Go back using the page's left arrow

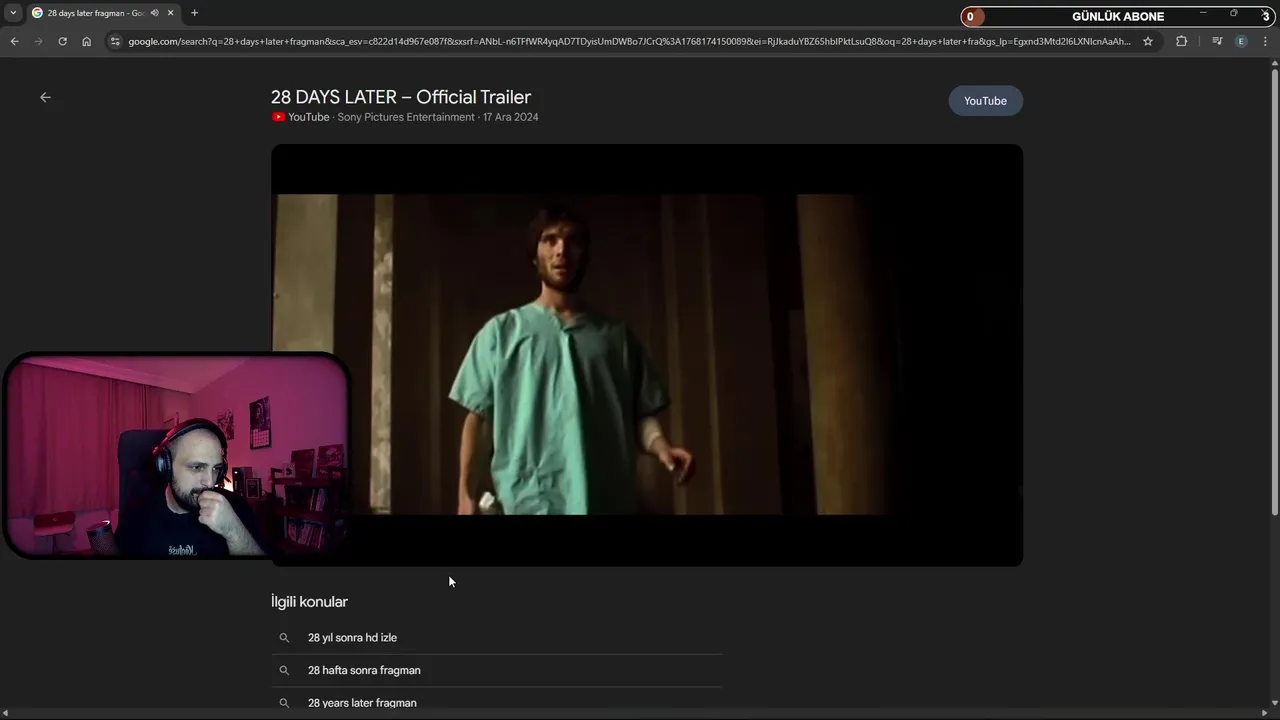point(45,97)
